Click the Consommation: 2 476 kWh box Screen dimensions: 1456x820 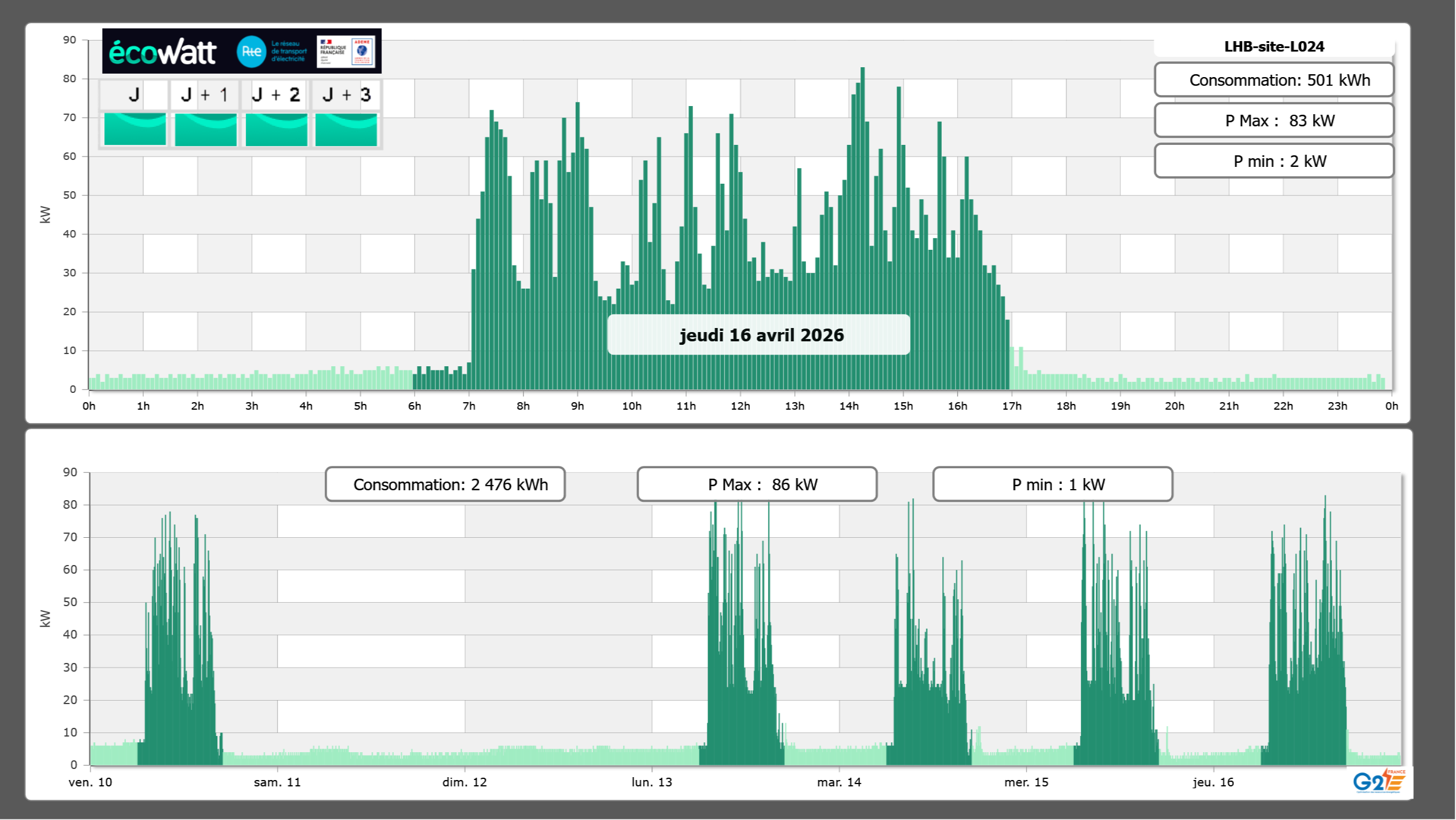pos(445,484)
